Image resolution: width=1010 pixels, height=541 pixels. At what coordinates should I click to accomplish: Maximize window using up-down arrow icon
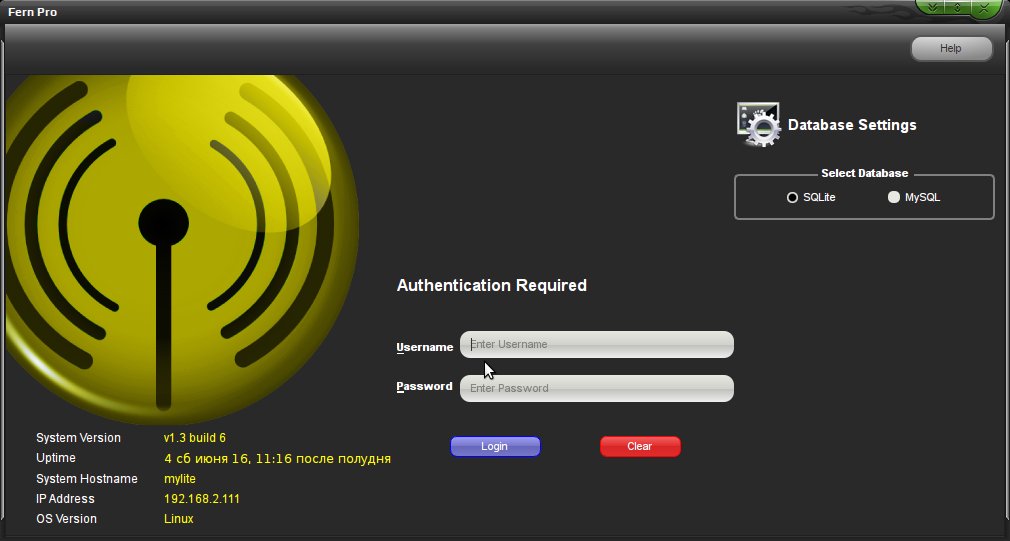957,8
